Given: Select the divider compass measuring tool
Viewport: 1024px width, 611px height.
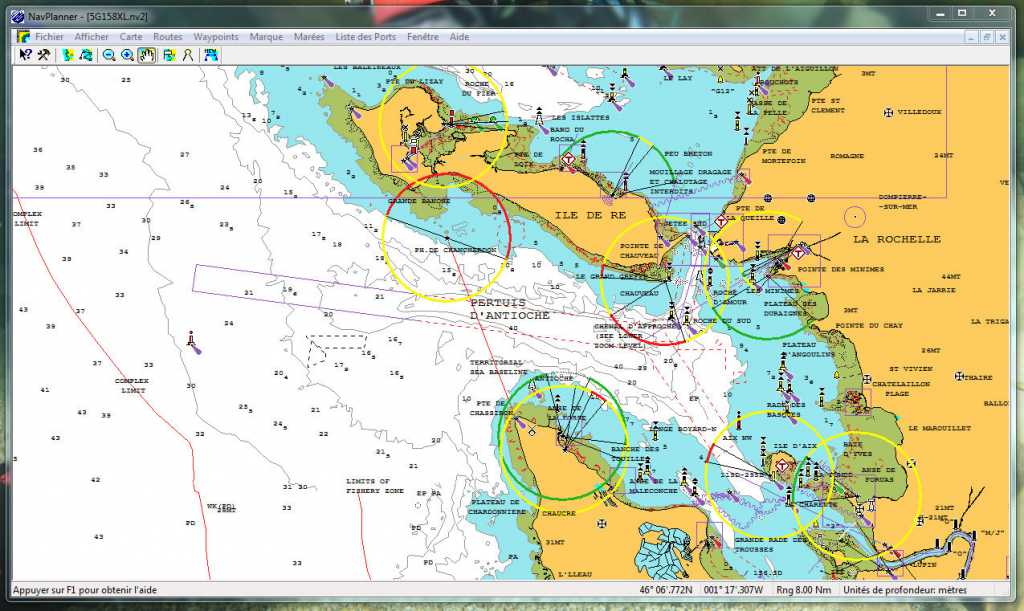Looking at the screenshot, I should coord(187,55).
